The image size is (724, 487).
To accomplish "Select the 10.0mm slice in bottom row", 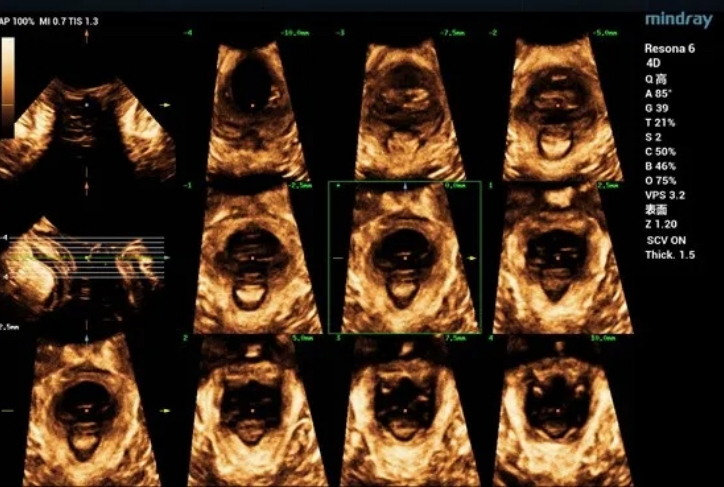I will pyautogui.click(x=557, y=410).
